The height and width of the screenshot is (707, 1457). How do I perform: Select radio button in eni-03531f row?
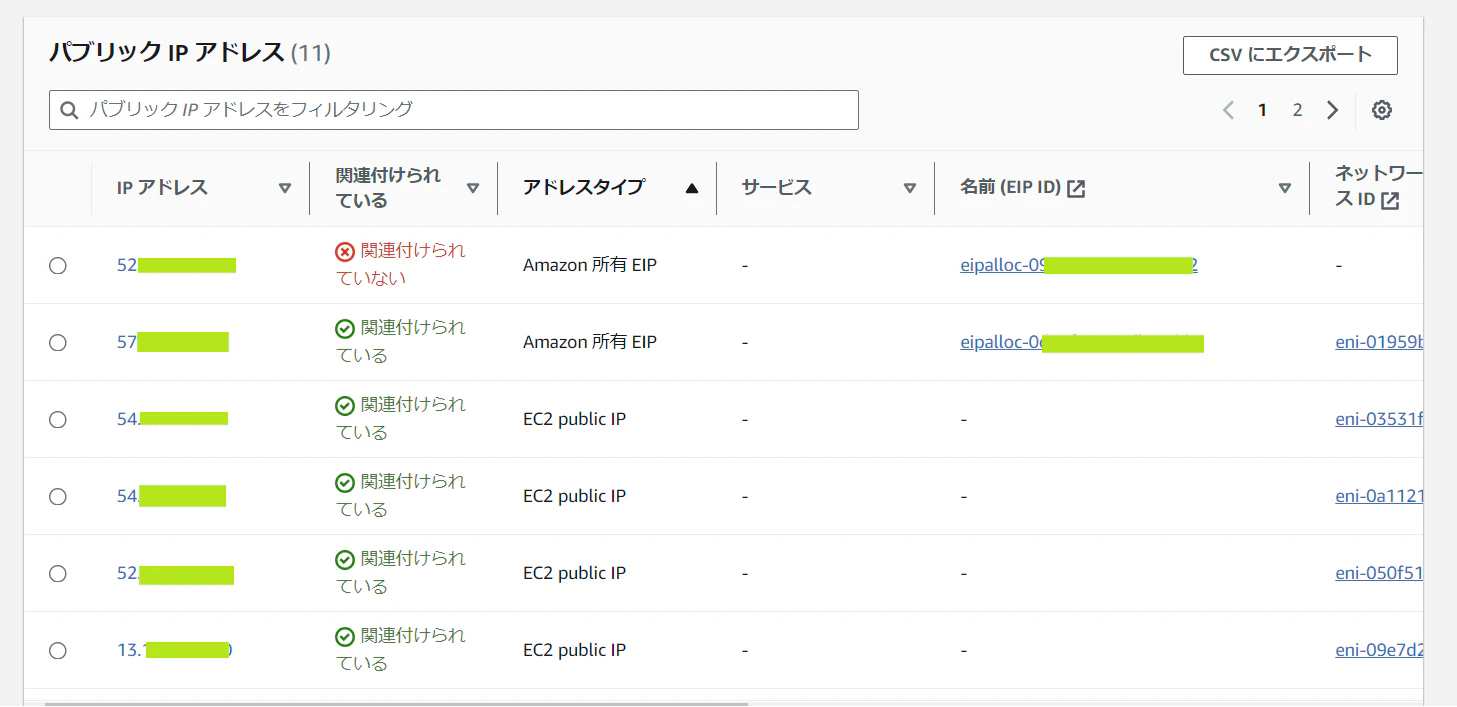58,419
